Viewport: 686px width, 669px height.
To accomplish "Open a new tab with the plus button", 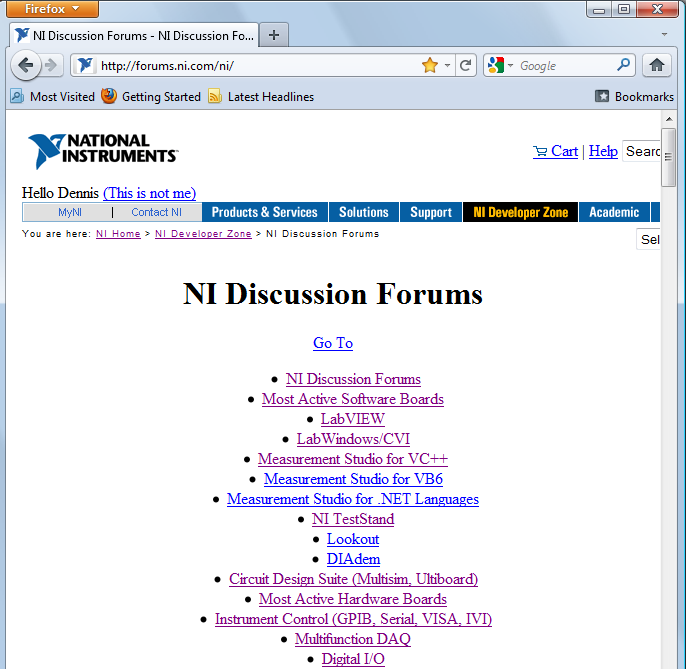I will click(274, 35).
